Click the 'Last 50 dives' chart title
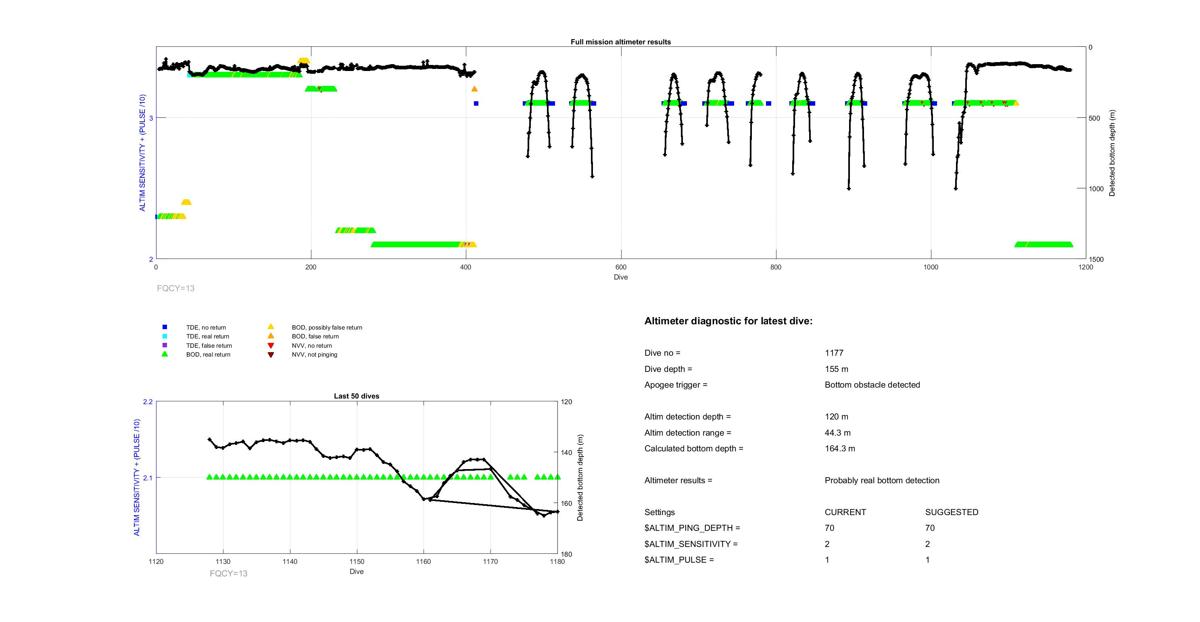This screenshot has width=1200, height=622. pos(356,396)
